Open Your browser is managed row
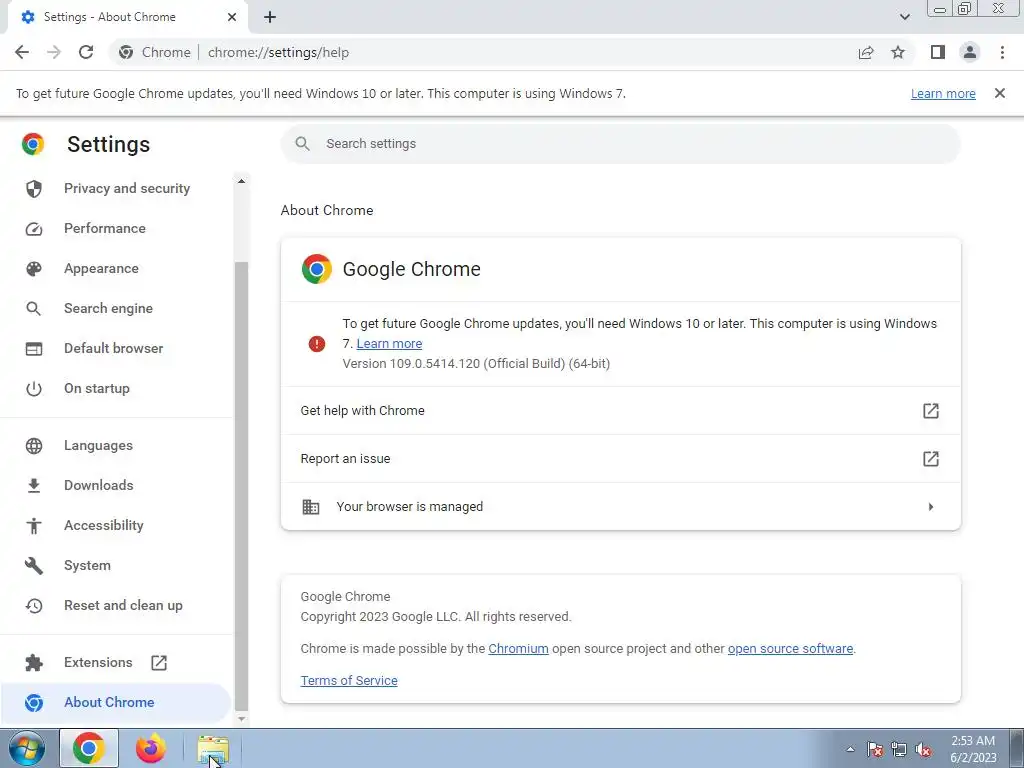 click(x=620, y=507)
